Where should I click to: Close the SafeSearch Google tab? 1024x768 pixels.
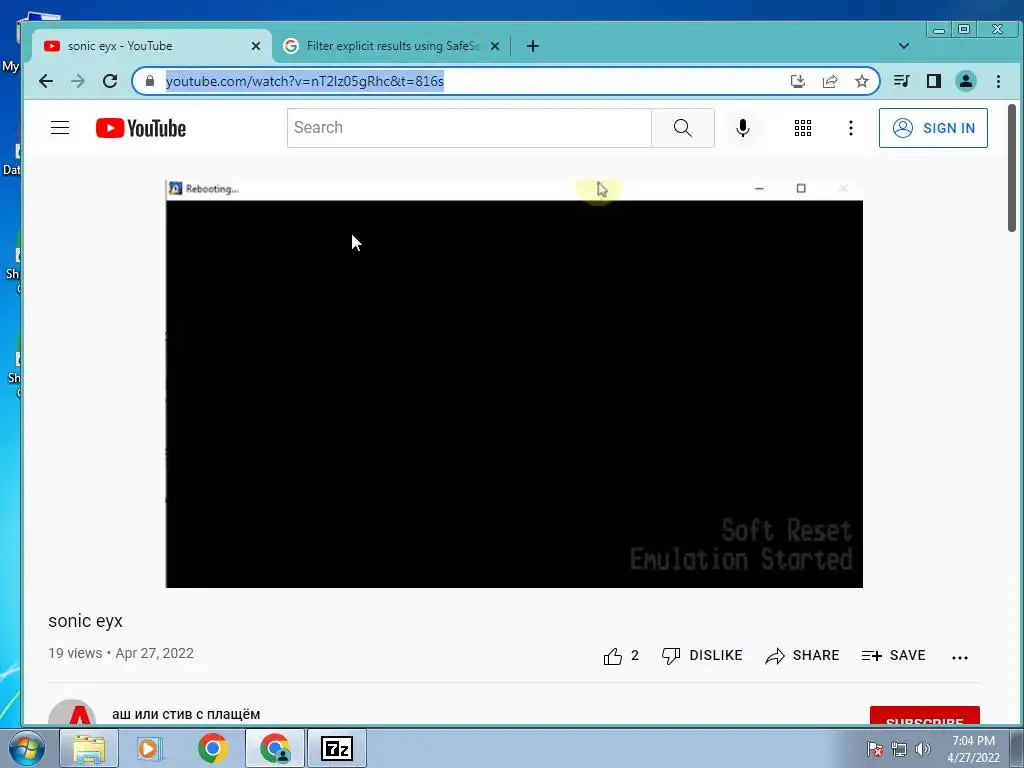coord(494,46)
